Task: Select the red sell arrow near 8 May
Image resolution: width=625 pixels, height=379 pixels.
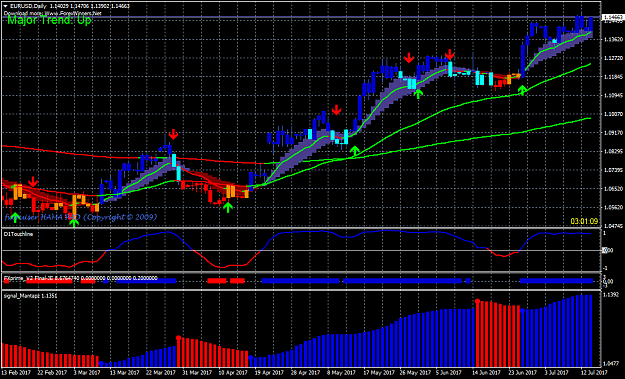Action: pos(337,110)
